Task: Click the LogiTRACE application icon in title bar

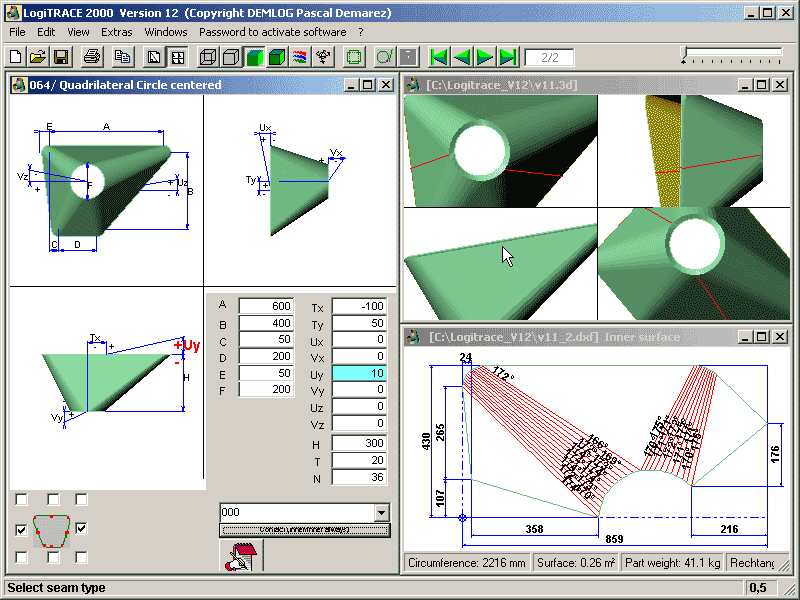Action: 13,13
